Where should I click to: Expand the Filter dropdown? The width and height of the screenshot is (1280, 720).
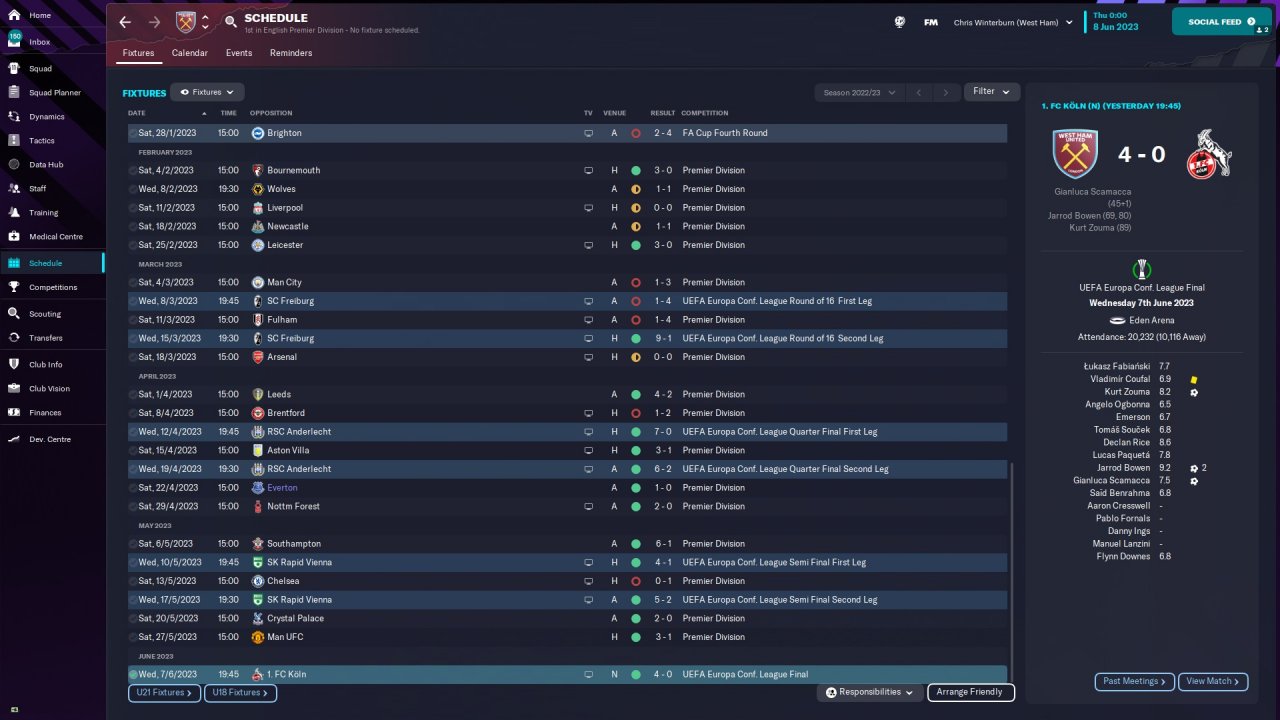coord(991,92)
